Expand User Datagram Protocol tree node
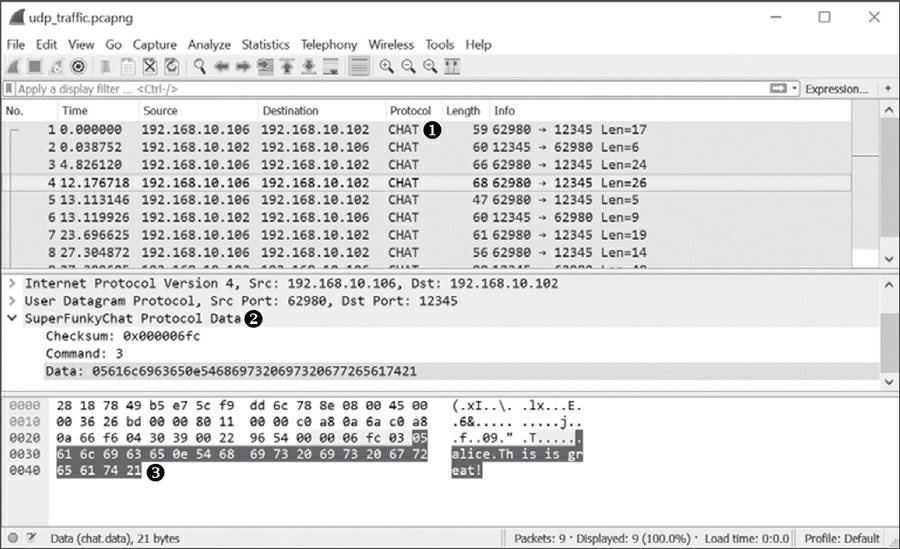 pyautogui.click(x=11, y=301)
